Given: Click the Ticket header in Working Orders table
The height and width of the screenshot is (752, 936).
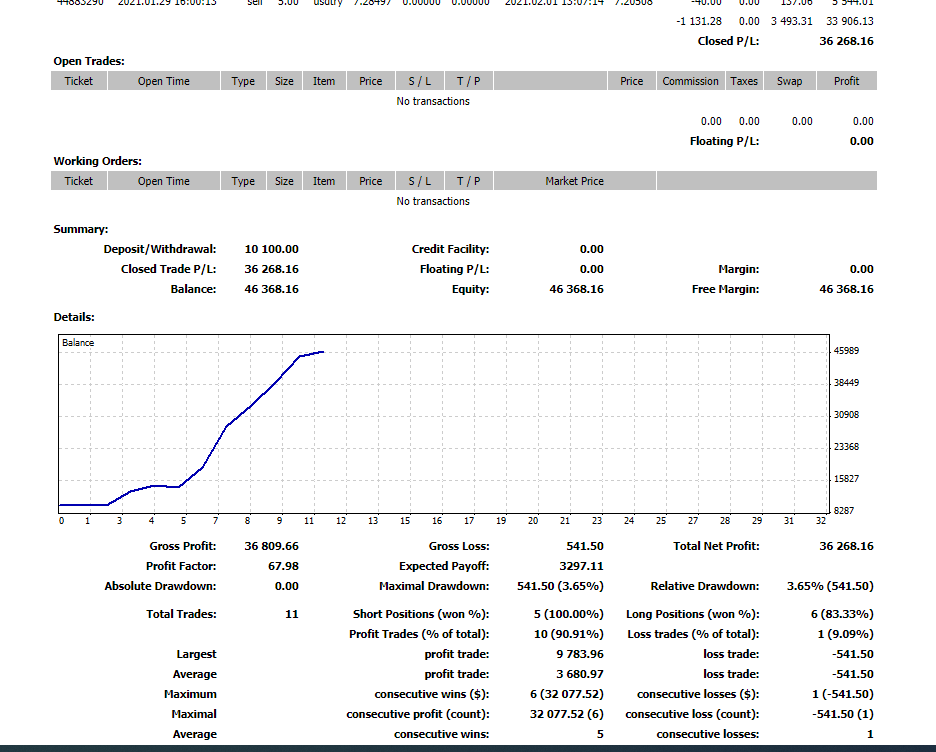Looking at the screenshot, I should click(79, 181).
